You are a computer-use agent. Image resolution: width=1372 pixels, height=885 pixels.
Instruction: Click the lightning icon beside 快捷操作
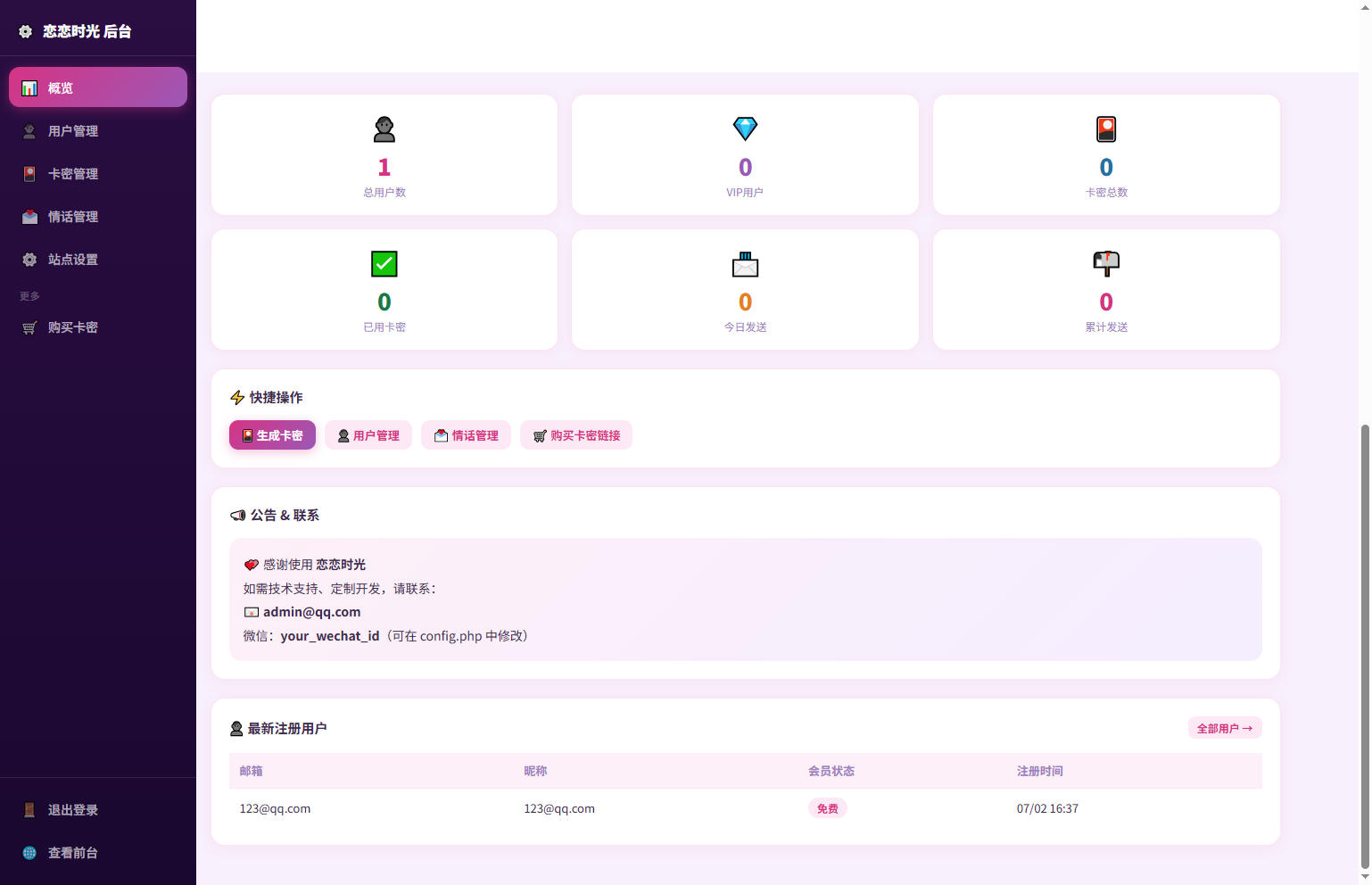coord(237,398)
